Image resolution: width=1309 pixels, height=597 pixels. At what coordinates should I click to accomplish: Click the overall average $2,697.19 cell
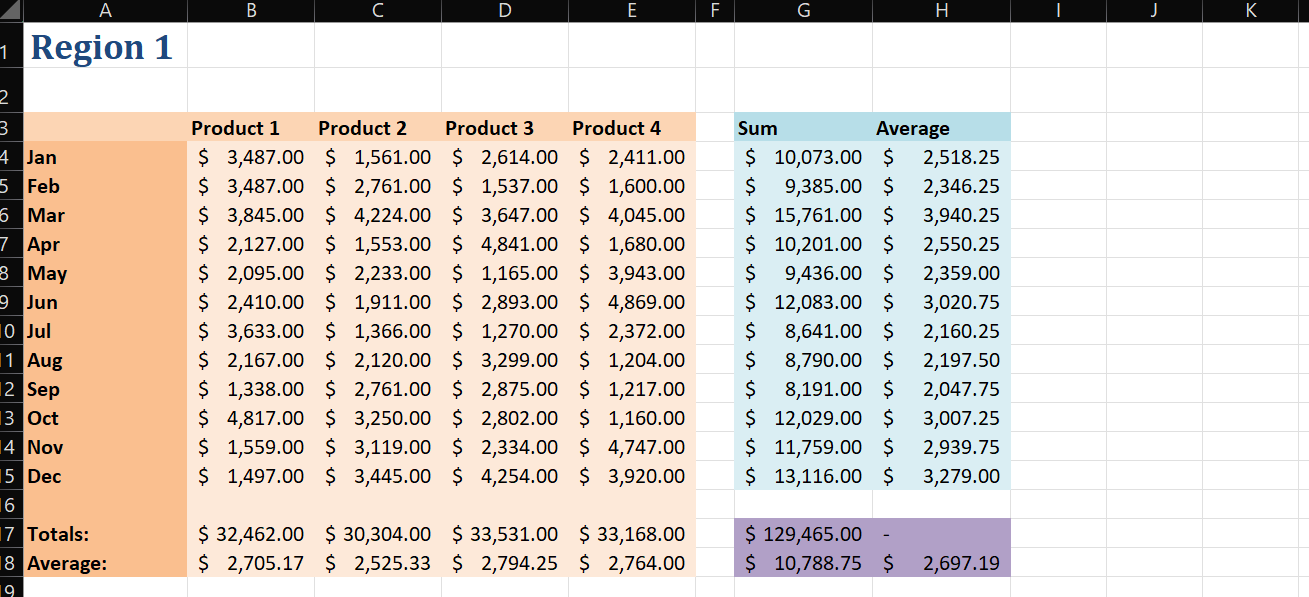click(941, 563)
